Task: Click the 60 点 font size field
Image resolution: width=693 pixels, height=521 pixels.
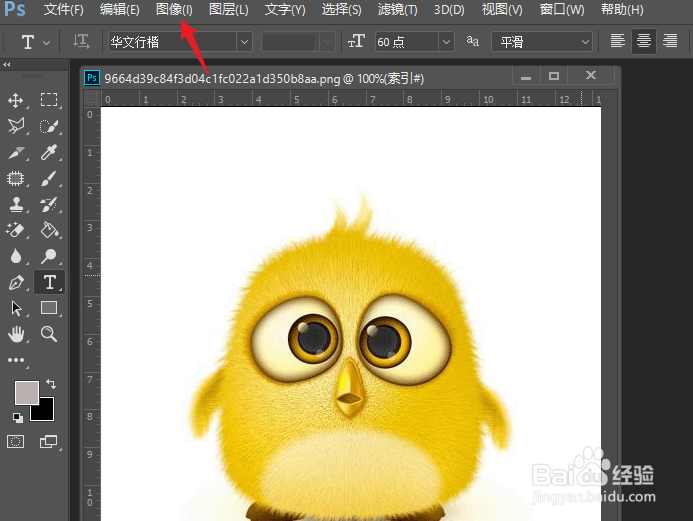Action: 407,42
